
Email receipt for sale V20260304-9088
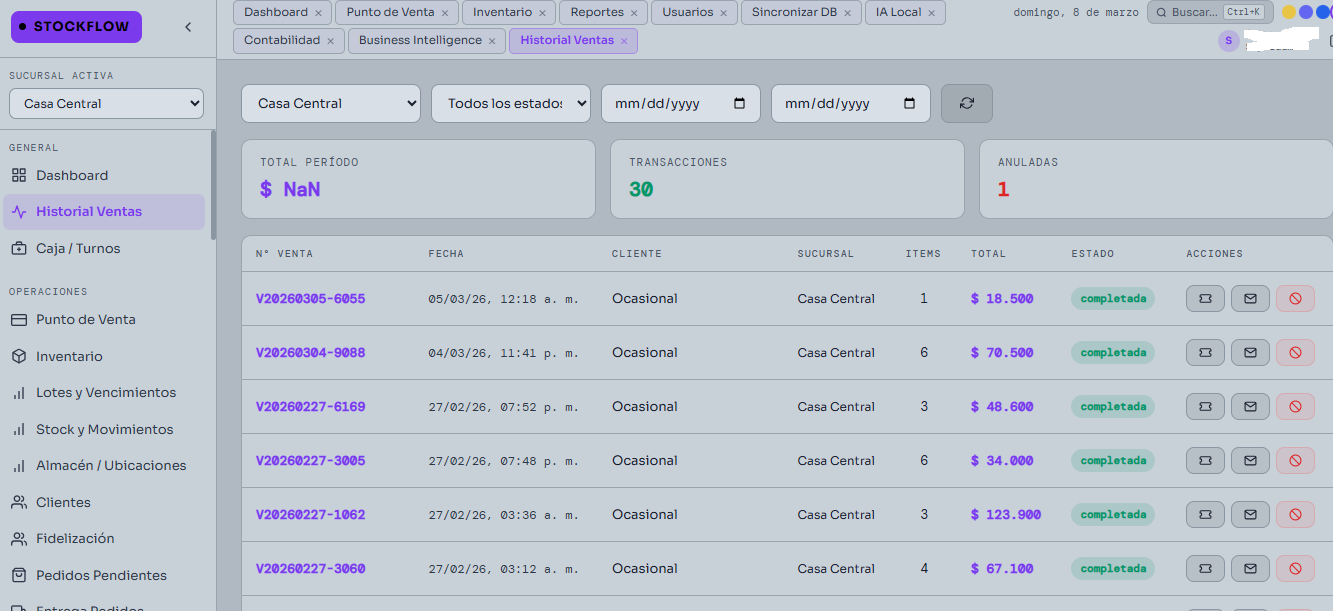pyautogui.click(x=1250, y=353)
